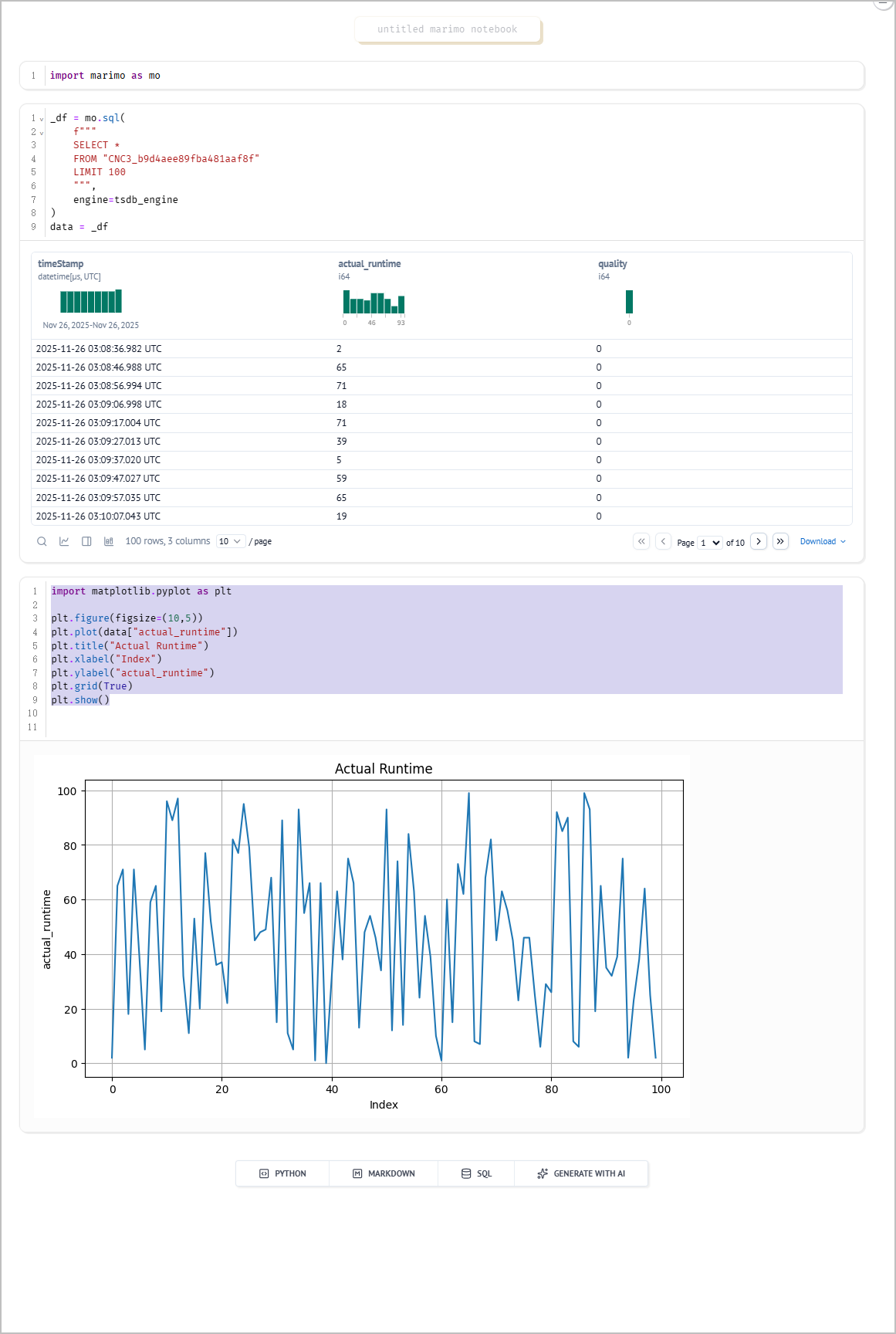Toggle the column summaries chart icon

[109, 541]
